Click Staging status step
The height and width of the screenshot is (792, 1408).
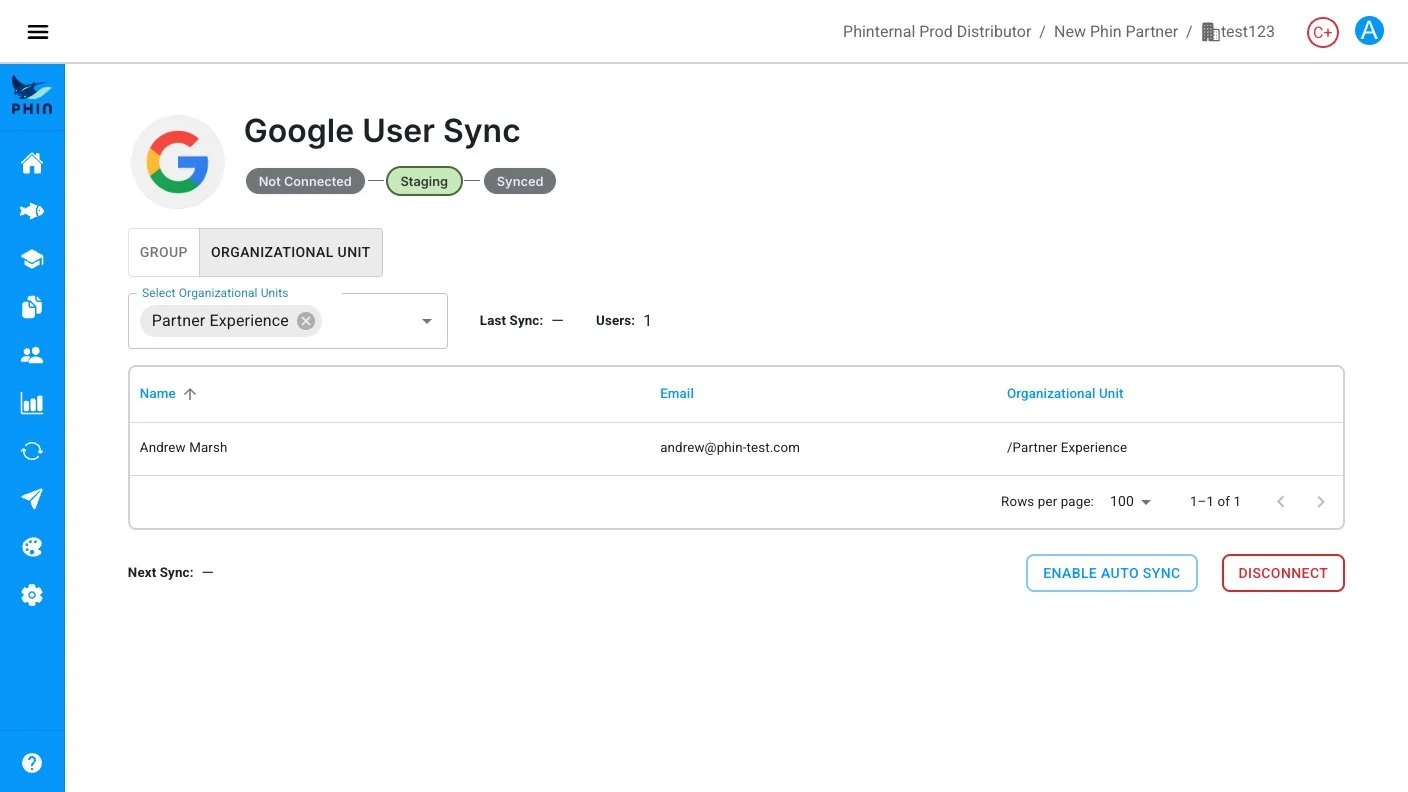click(x=424, y=181)
